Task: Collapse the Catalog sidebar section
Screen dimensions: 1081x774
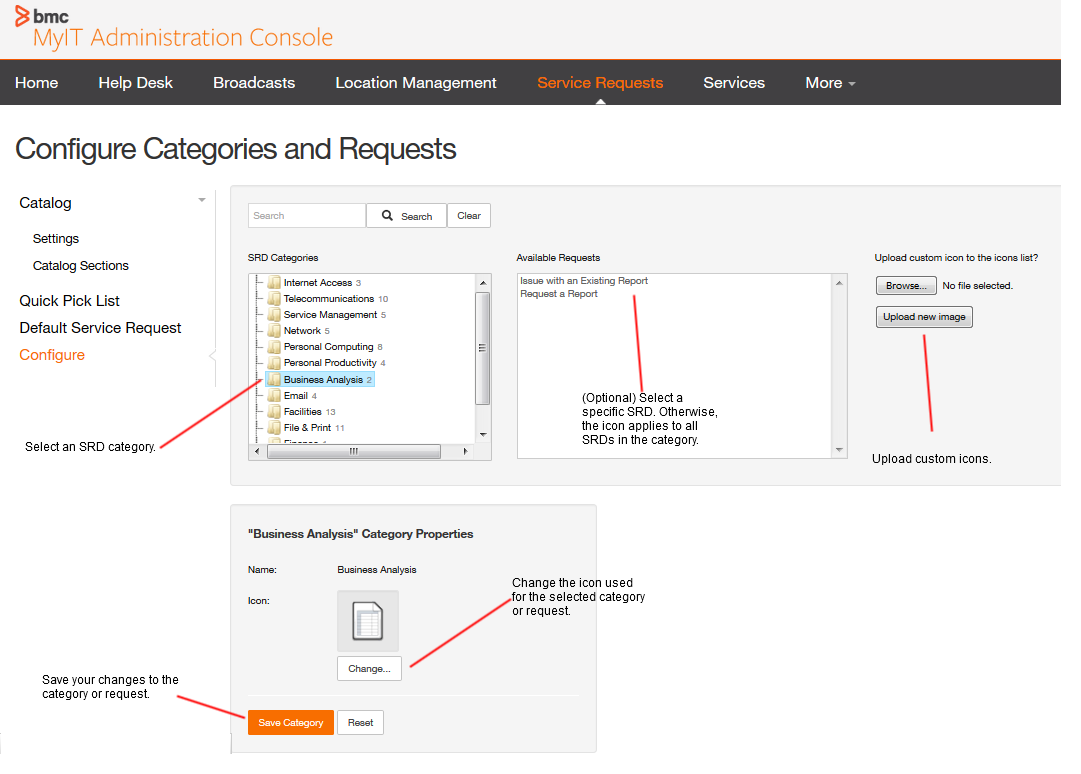Action: pos(201,201)
